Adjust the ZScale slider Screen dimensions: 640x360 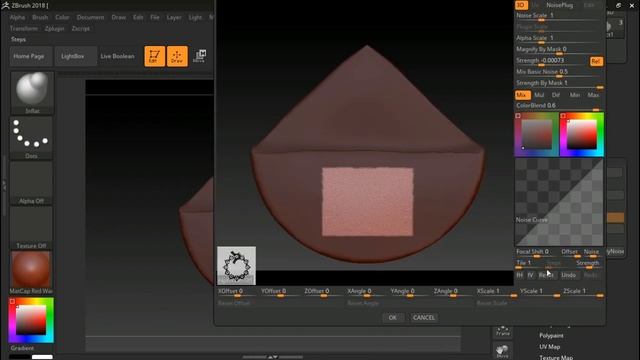[582, 293]
